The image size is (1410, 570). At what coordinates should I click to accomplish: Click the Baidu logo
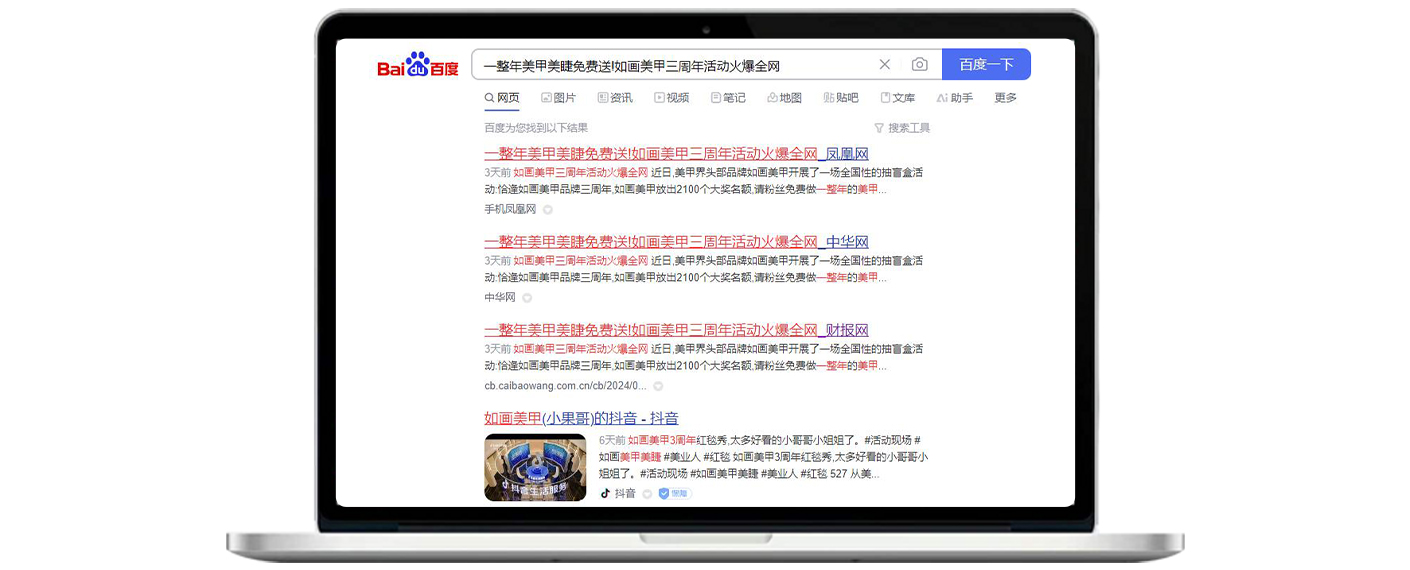click(418, 65)
